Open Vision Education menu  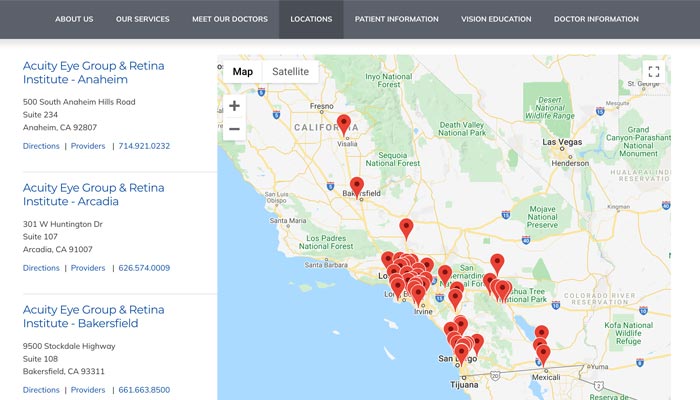point(496,19)
